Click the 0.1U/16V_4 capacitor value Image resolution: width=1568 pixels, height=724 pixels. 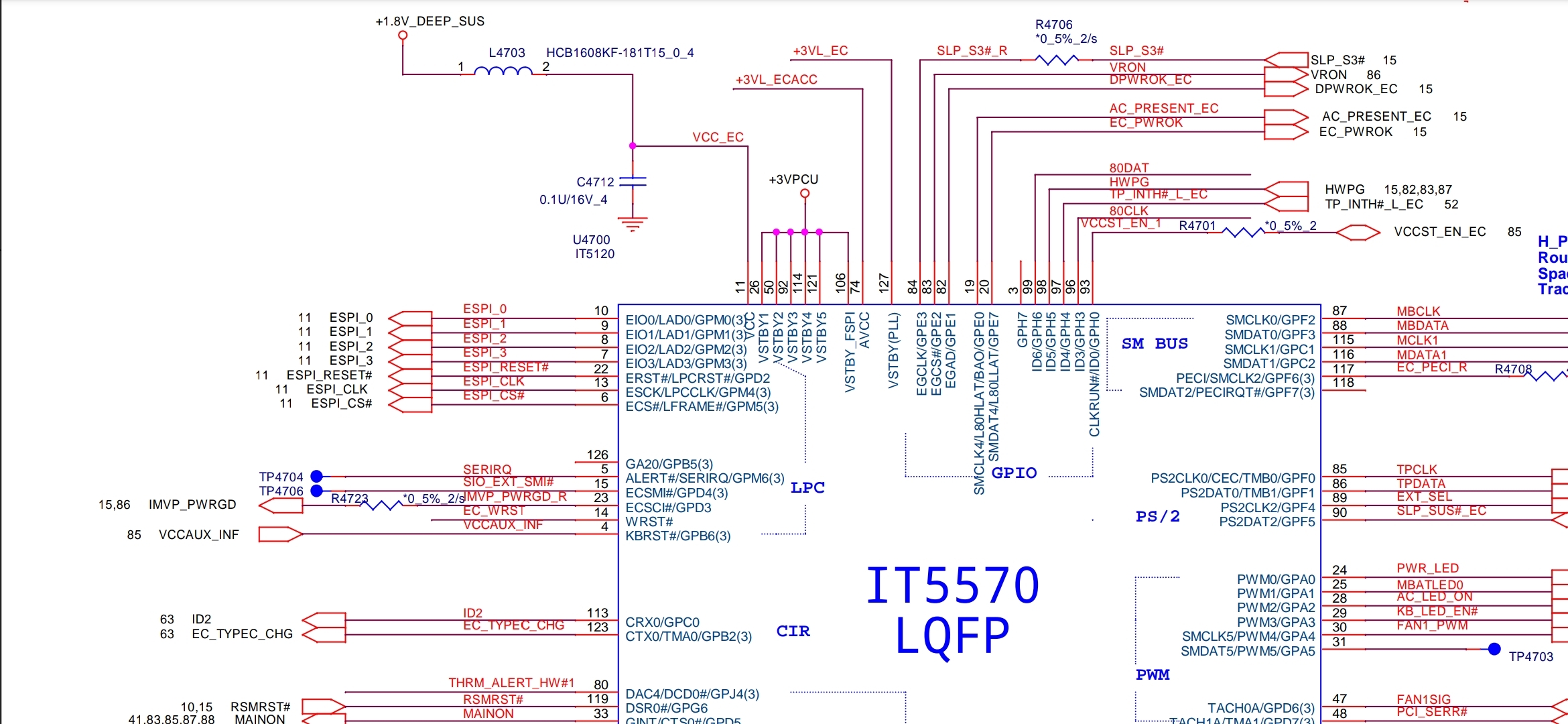574,200
